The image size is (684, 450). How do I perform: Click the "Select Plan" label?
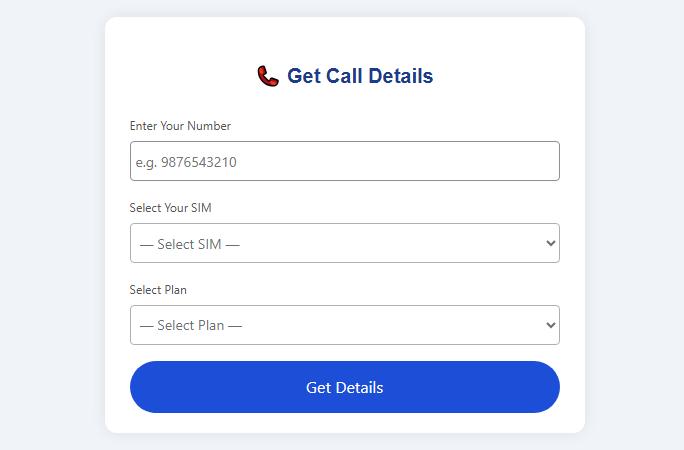(x=158, y=290)
